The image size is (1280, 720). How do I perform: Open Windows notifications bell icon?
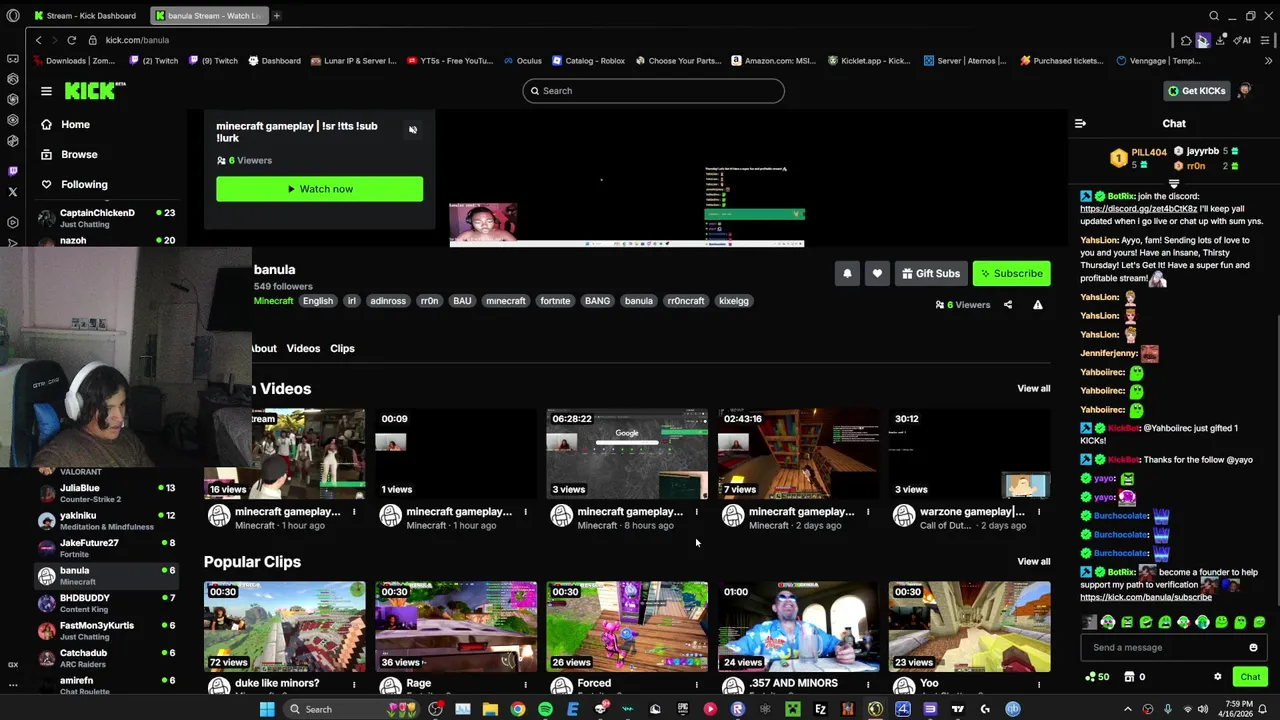pyautogui.click(x=1262, y=709)
